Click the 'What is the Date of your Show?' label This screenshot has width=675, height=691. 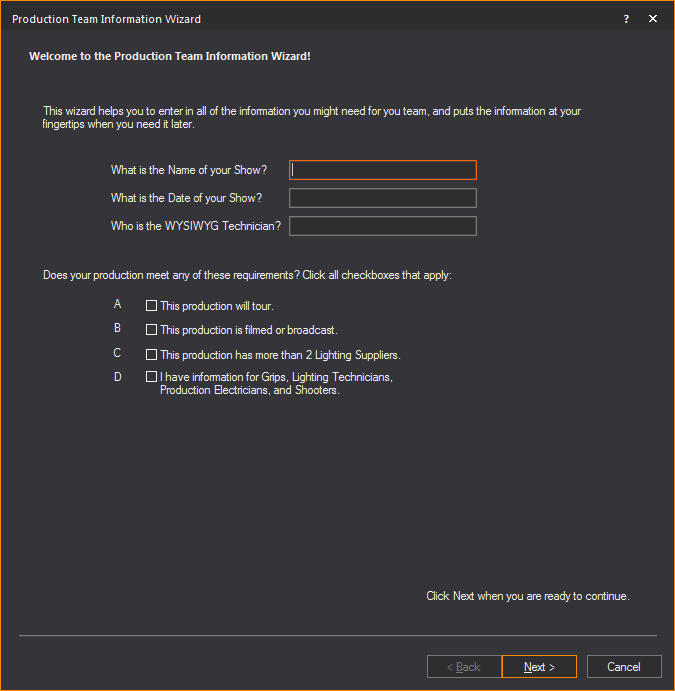(186, 198)
